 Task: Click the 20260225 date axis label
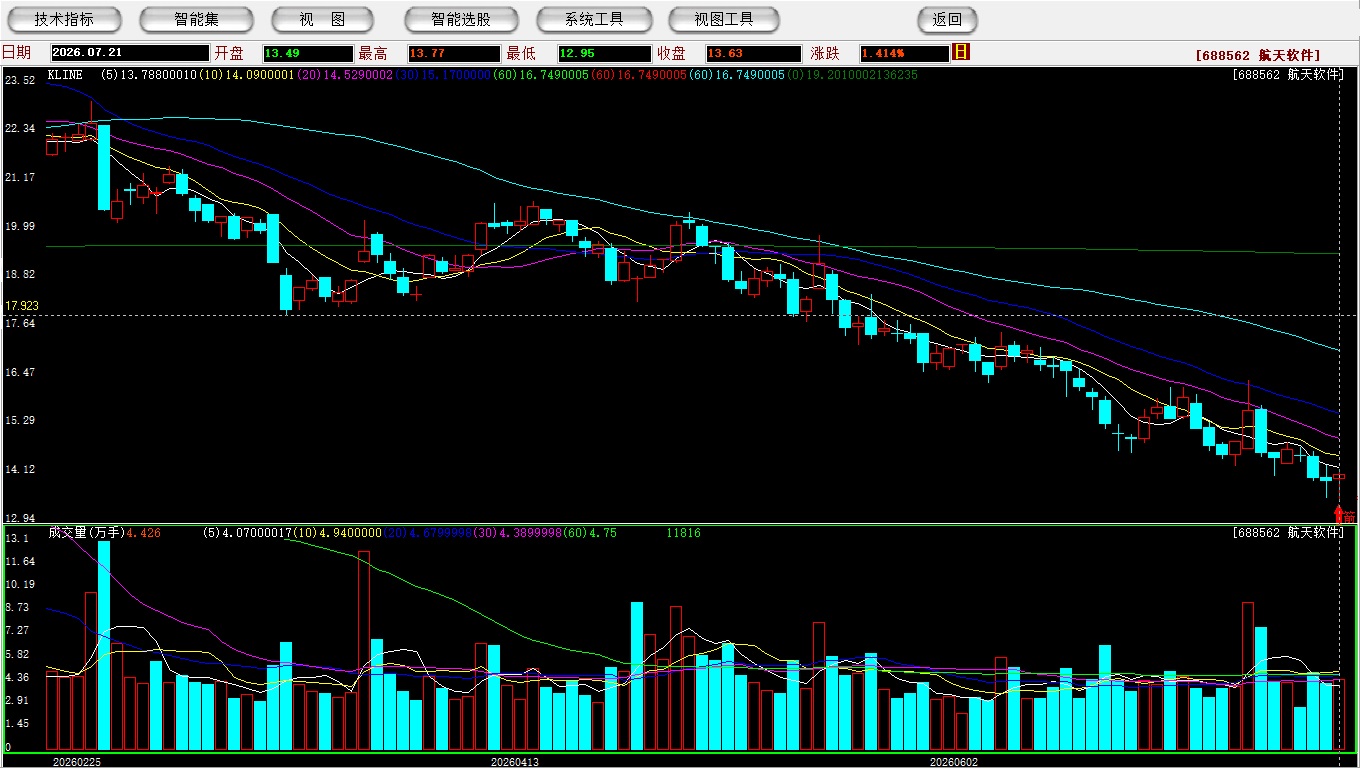point(77,762)
